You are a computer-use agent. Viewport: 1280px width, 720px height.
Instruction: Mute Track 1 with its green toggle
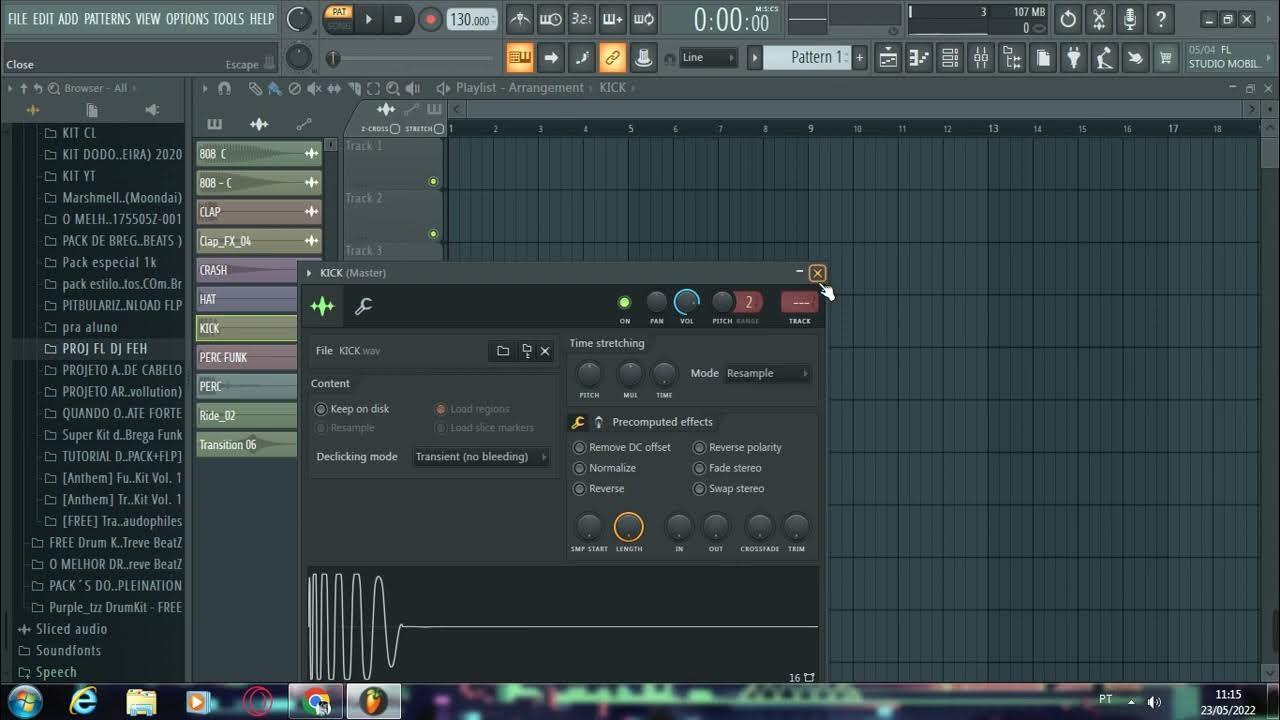tap(433, 182)
